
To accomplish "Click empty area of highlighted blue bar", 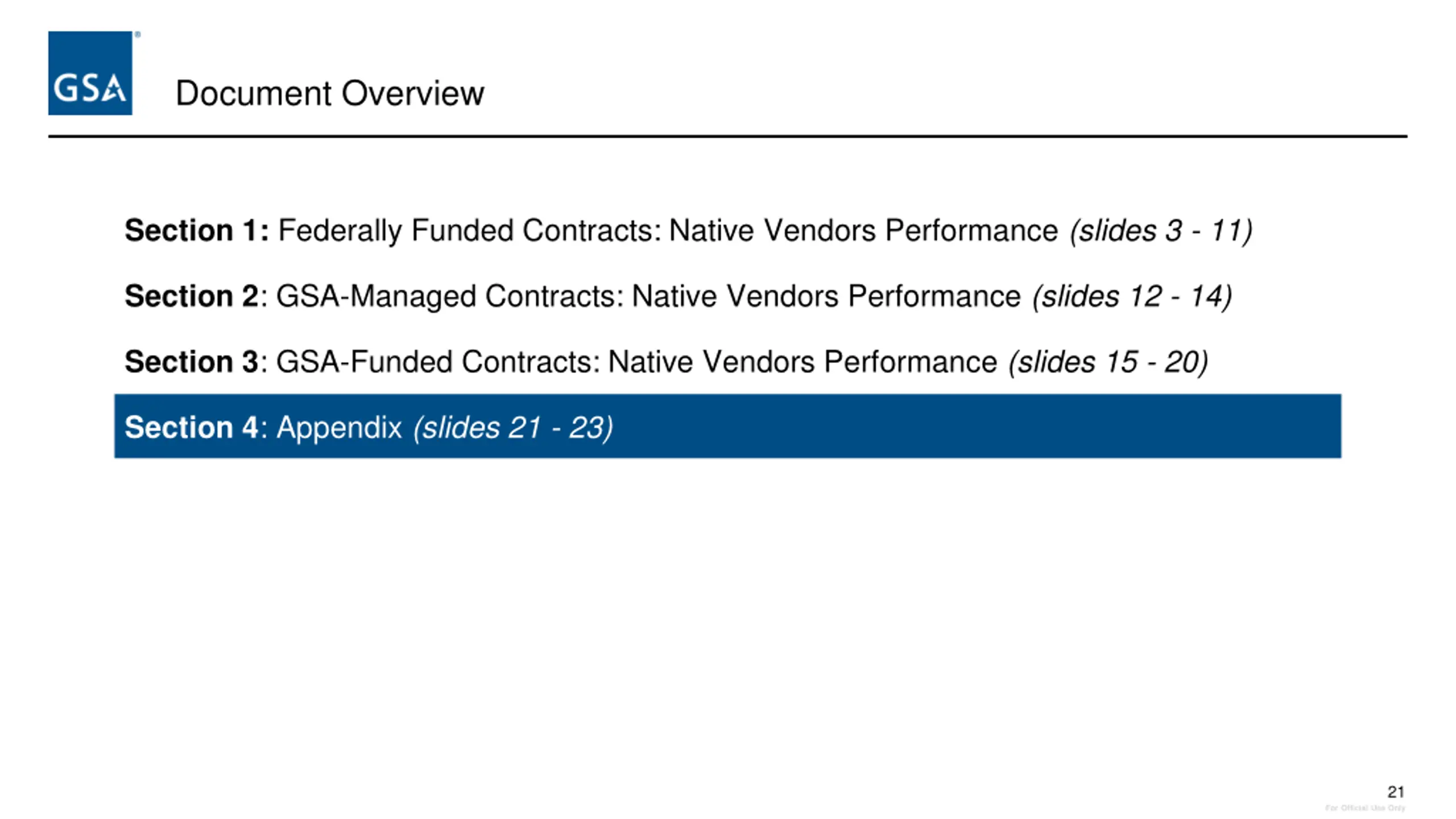I will pyautogui.click(x=967, y=426).
